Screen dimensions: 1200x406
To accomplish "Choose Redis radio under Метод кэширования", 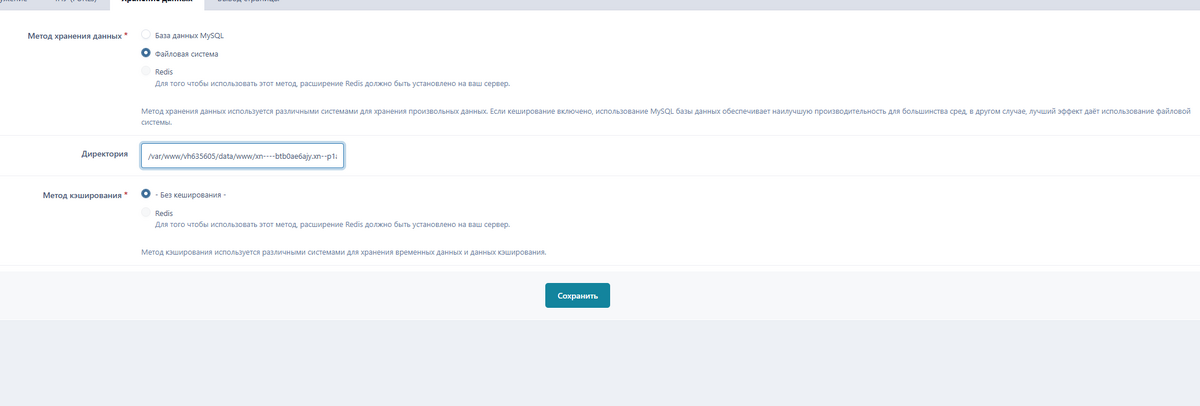I will pyautogui.click(x=146, y=213).
